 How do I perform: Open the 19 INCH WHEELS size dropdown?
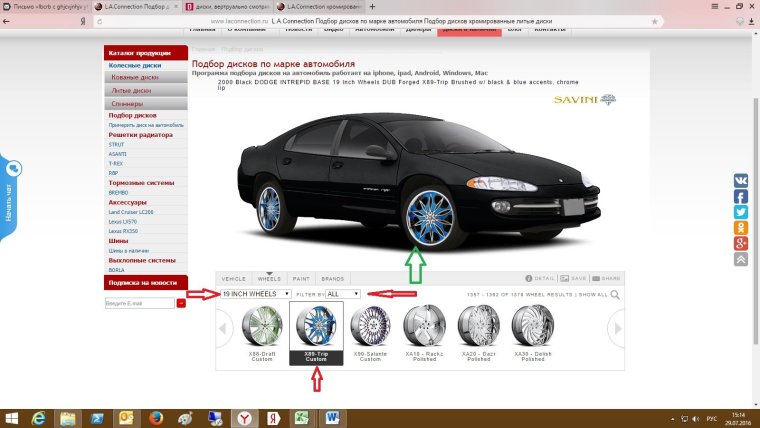[256, 294]
